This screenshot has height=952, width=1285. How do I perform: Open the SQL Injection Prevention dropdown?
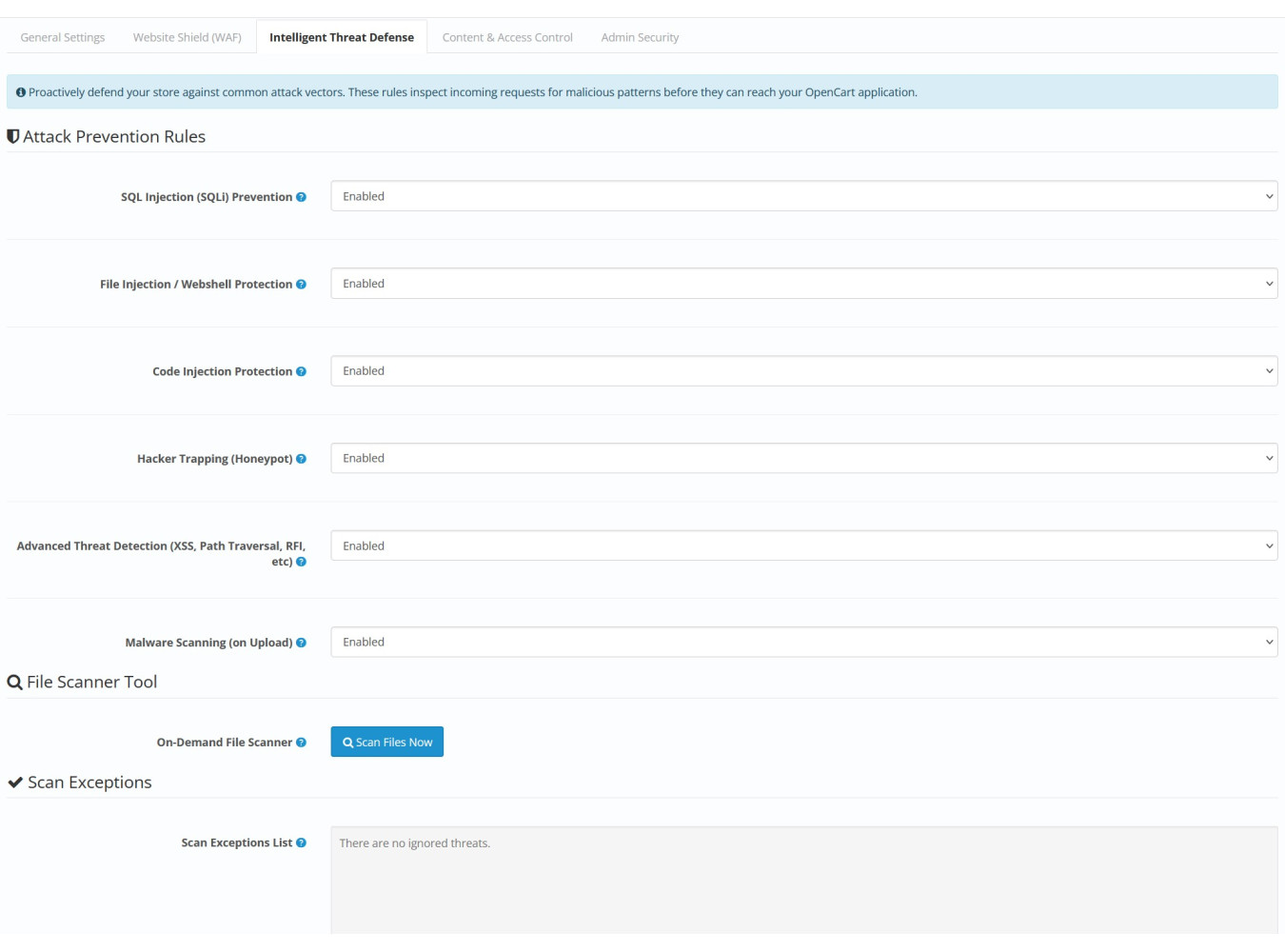tap(803, 196)
